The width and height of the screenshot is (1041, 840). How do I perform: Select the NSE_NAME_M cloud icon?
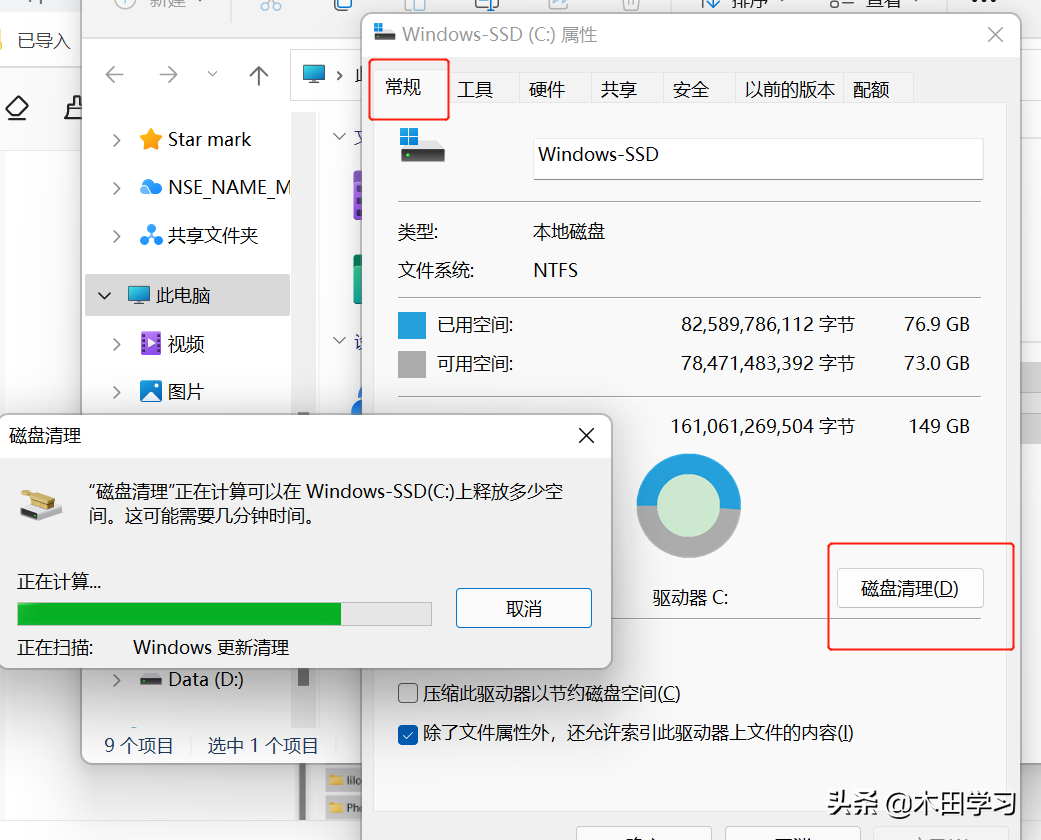pyautogui.click(x=151, y=188)
